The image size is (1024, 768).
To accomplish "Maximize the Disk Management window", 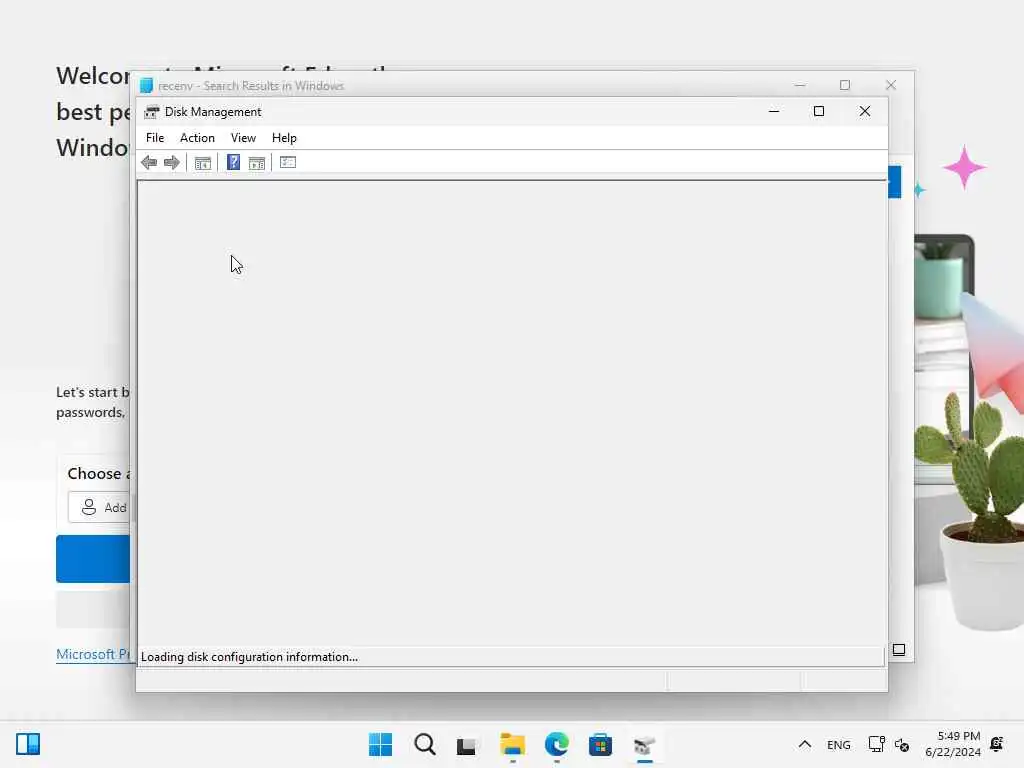I will click(x=819, y=112).
